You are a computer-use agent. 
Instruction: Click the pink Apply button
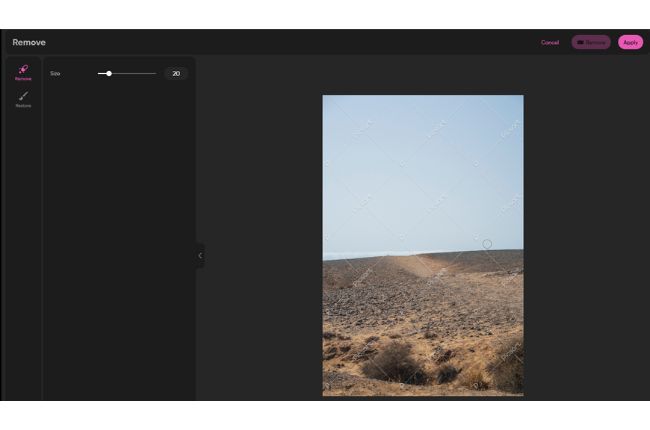630,42
